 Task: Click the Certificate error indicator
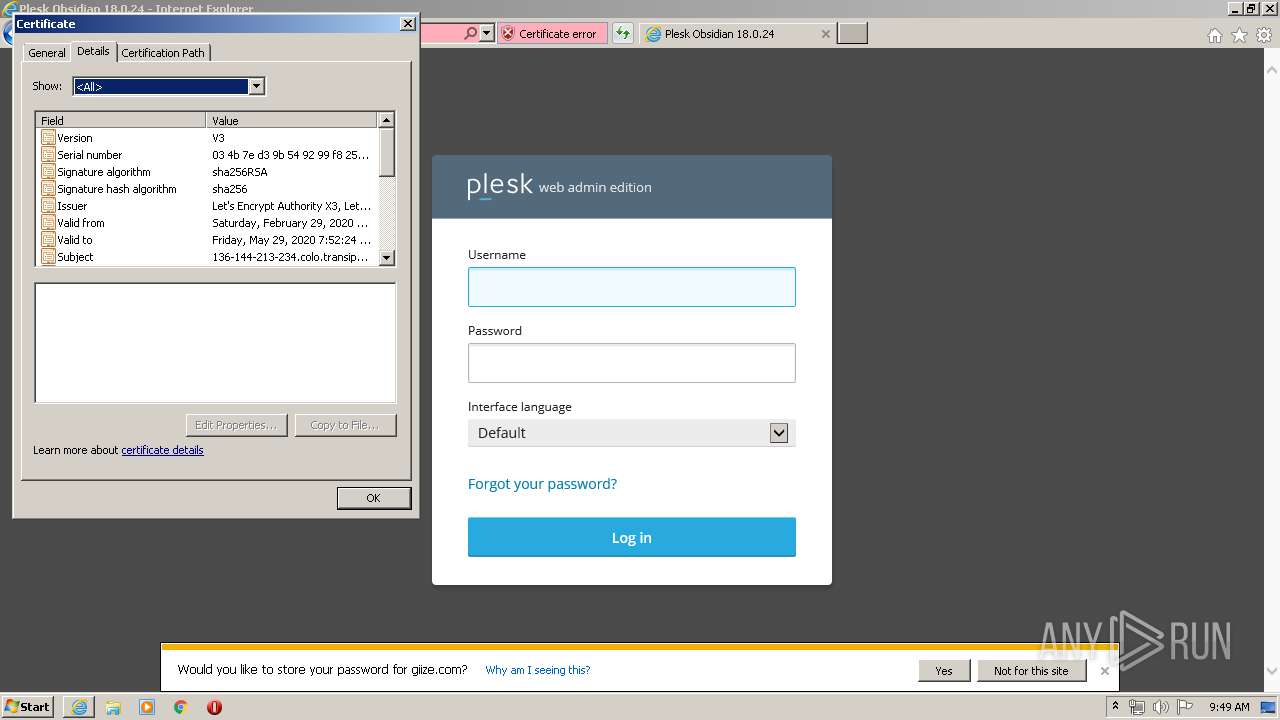tap(551, 33)
